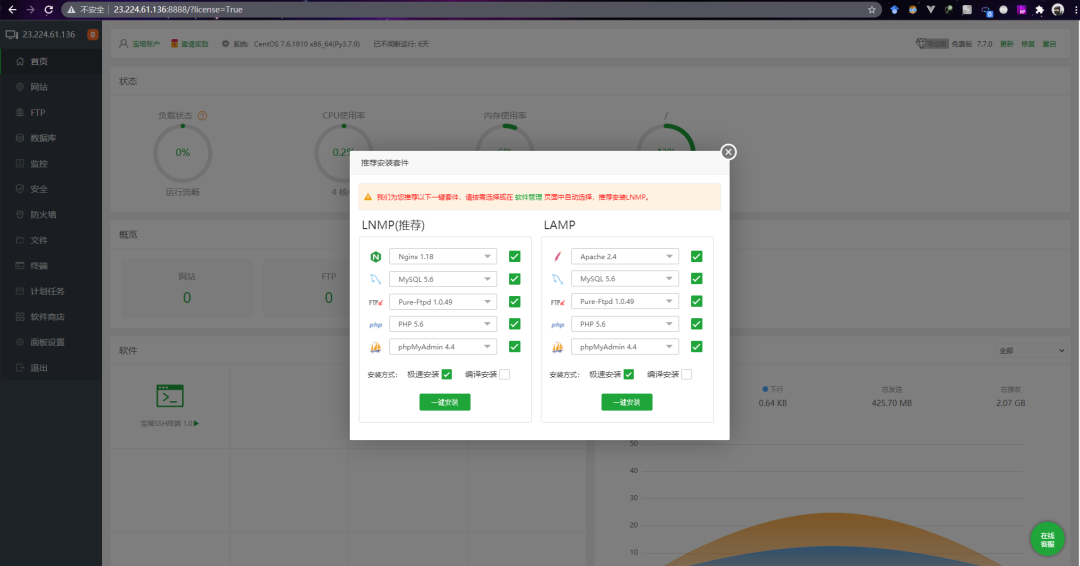Click the help icon next to 负载状态
The image size is (1080, 566).
tap(202, 116)
